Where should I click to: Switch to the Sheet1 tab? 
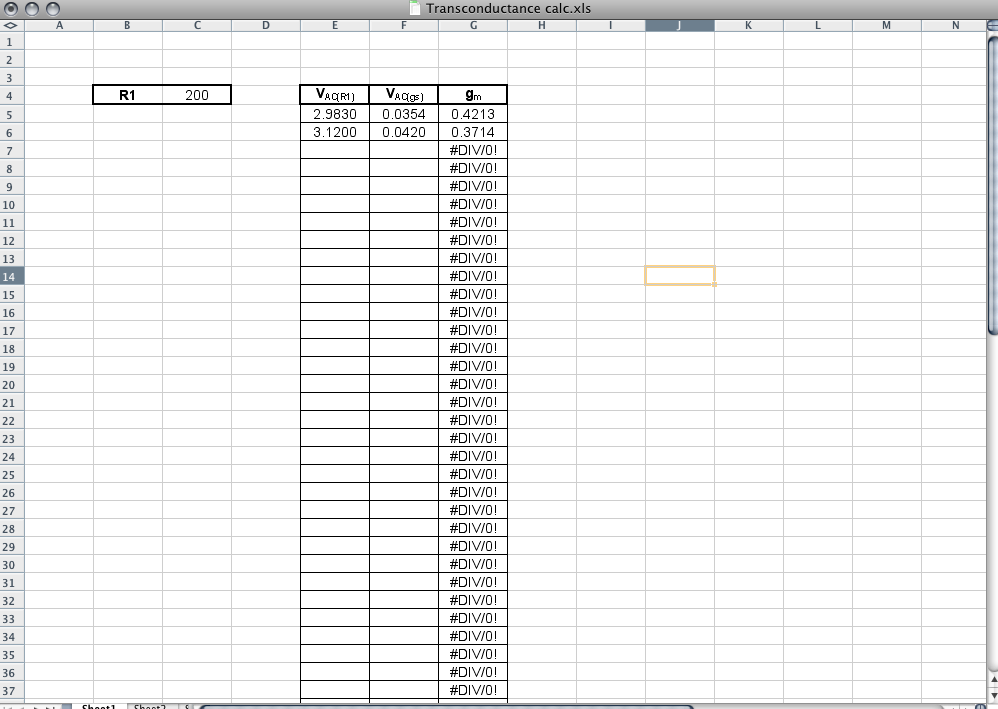pyautogui.click(x=99, y=706)
